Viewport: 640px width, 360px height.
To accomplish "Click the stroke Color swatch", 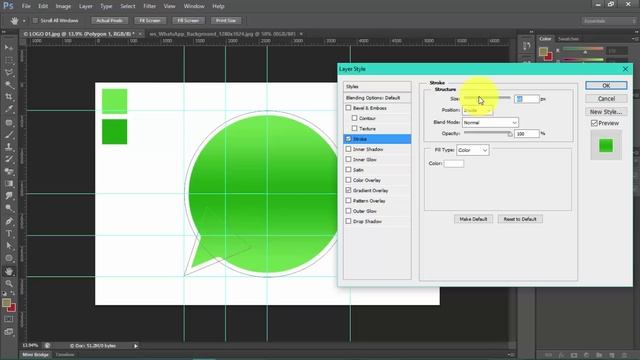I will point(453,163).
